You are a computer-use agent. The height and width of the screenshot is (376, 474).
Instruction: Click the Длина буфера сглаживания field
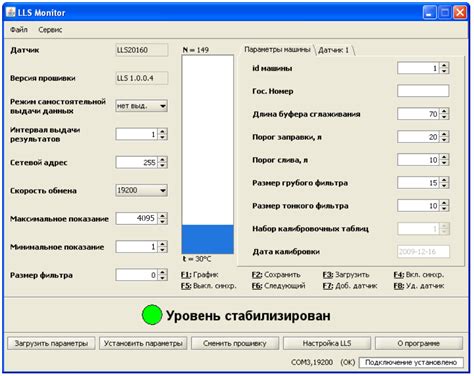click(418, 114)
